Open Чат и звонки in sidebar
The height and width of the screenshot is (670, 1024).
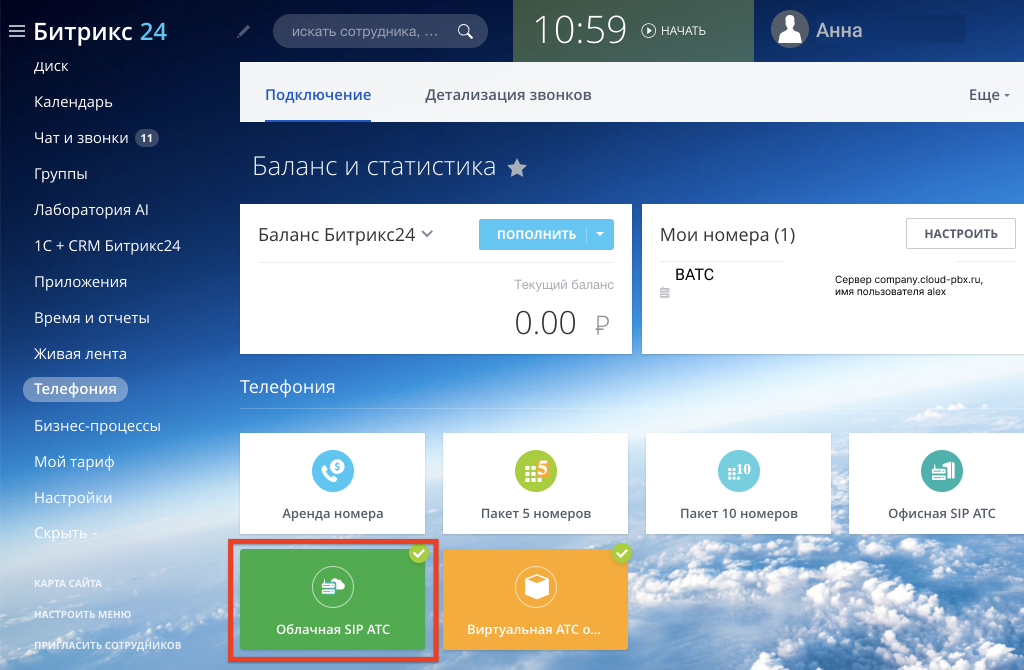[x=81, y=138]
